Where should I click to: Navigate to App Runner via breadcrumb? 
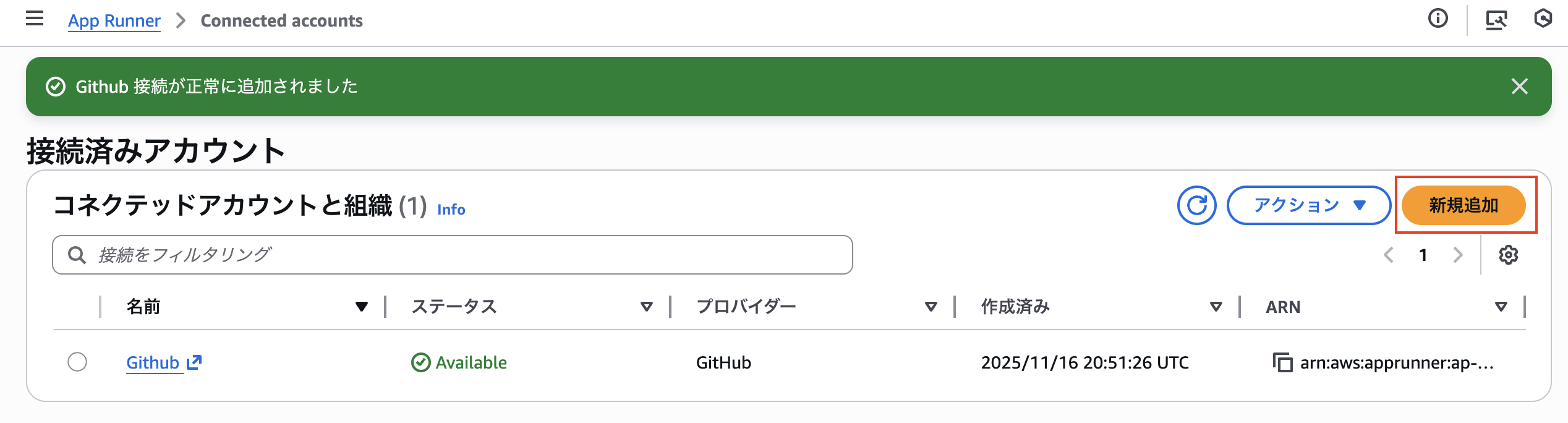click(114, 20)
